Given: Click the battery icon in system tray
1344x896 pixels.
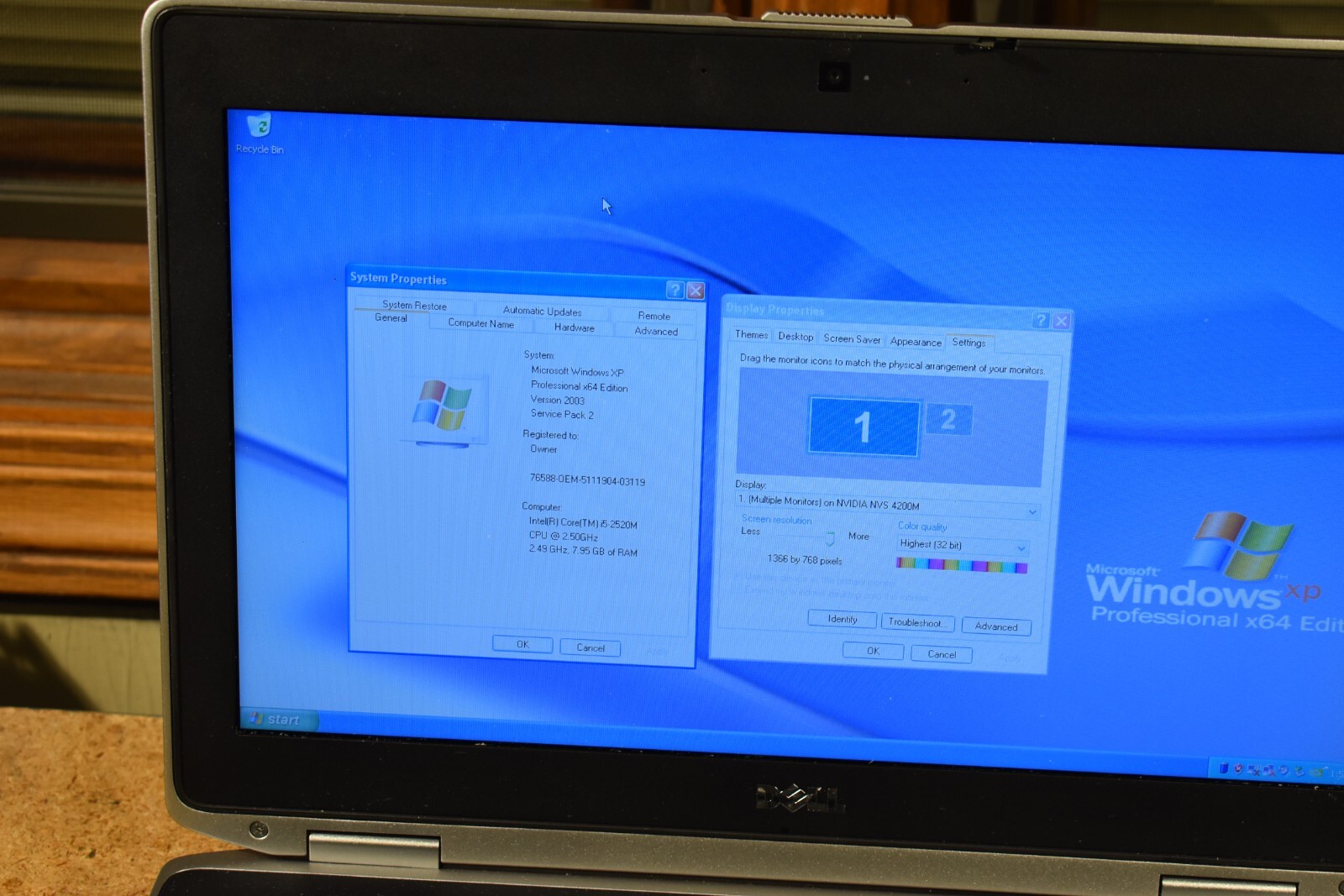Looking at the screenshot, I should tap(1224, 768).
